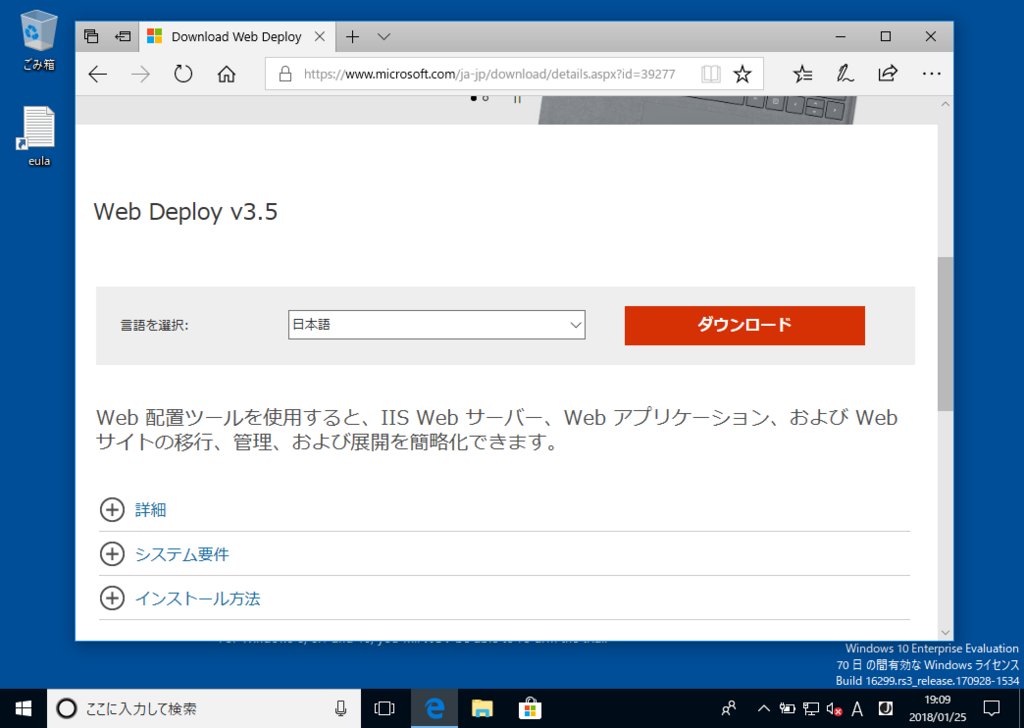The image size is (1024, 728).
Task: Open the clock showing 19:09
Action: click(937, 708)
